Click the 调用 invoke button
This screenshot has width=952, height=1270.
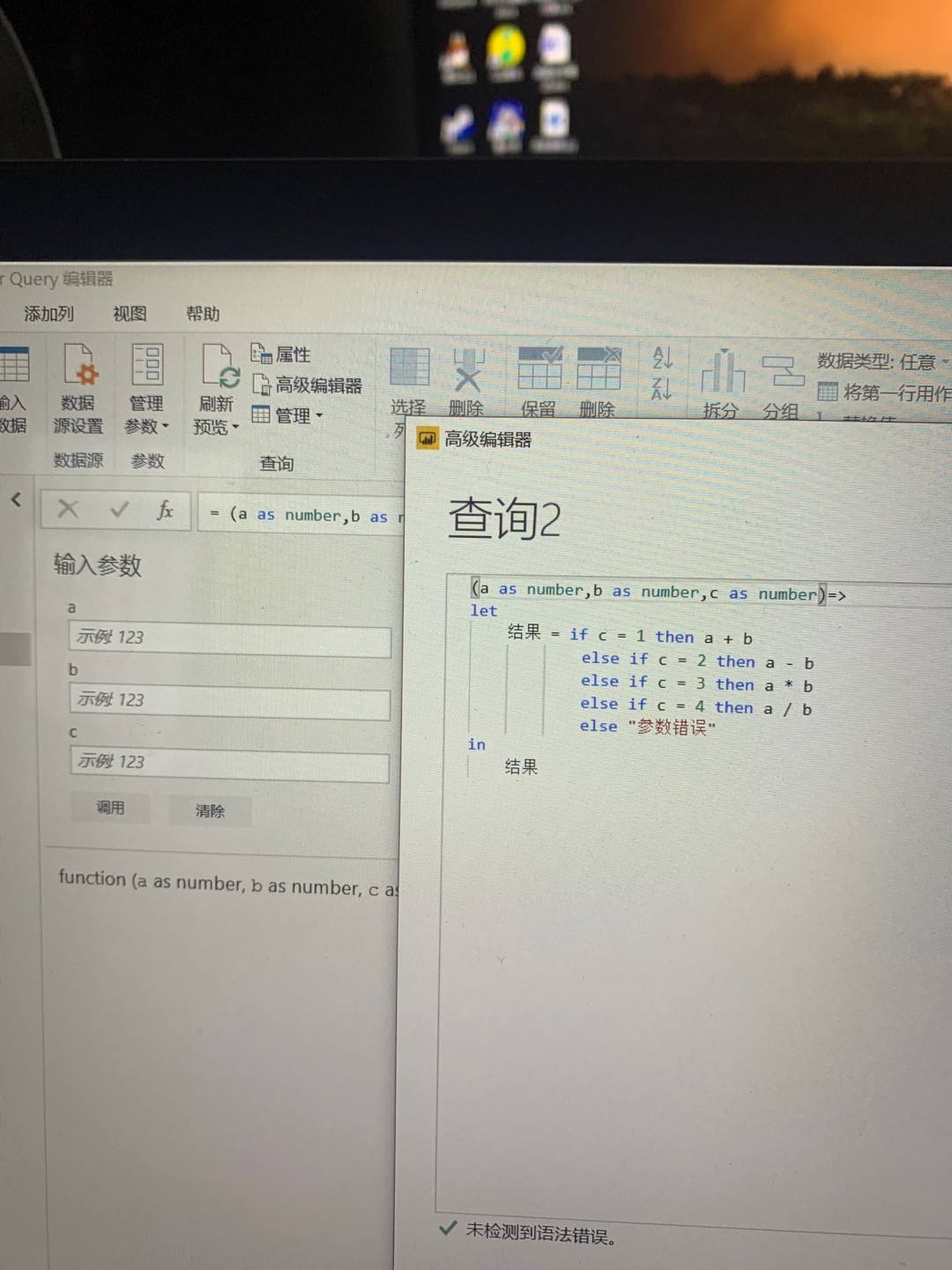[110, 808]
